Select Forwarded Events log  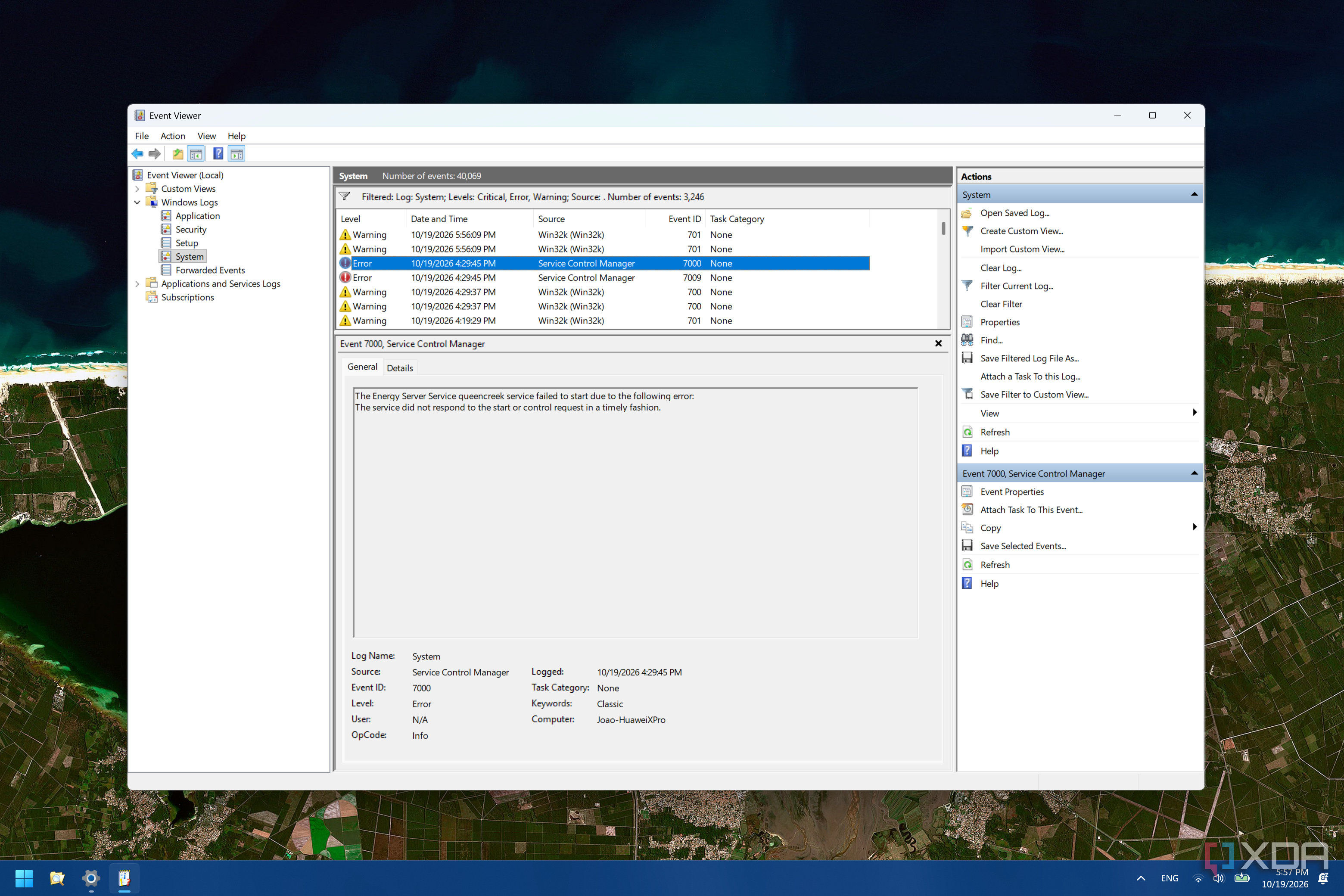210,270
